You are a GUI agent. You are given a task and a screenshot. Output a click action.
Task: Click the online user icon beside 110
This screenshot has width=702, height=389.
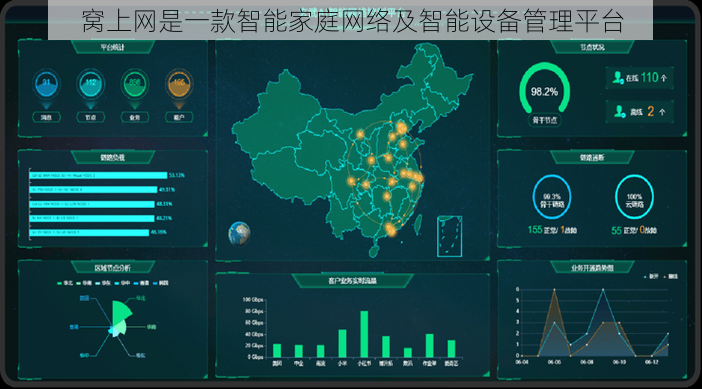tap(618, 78)
